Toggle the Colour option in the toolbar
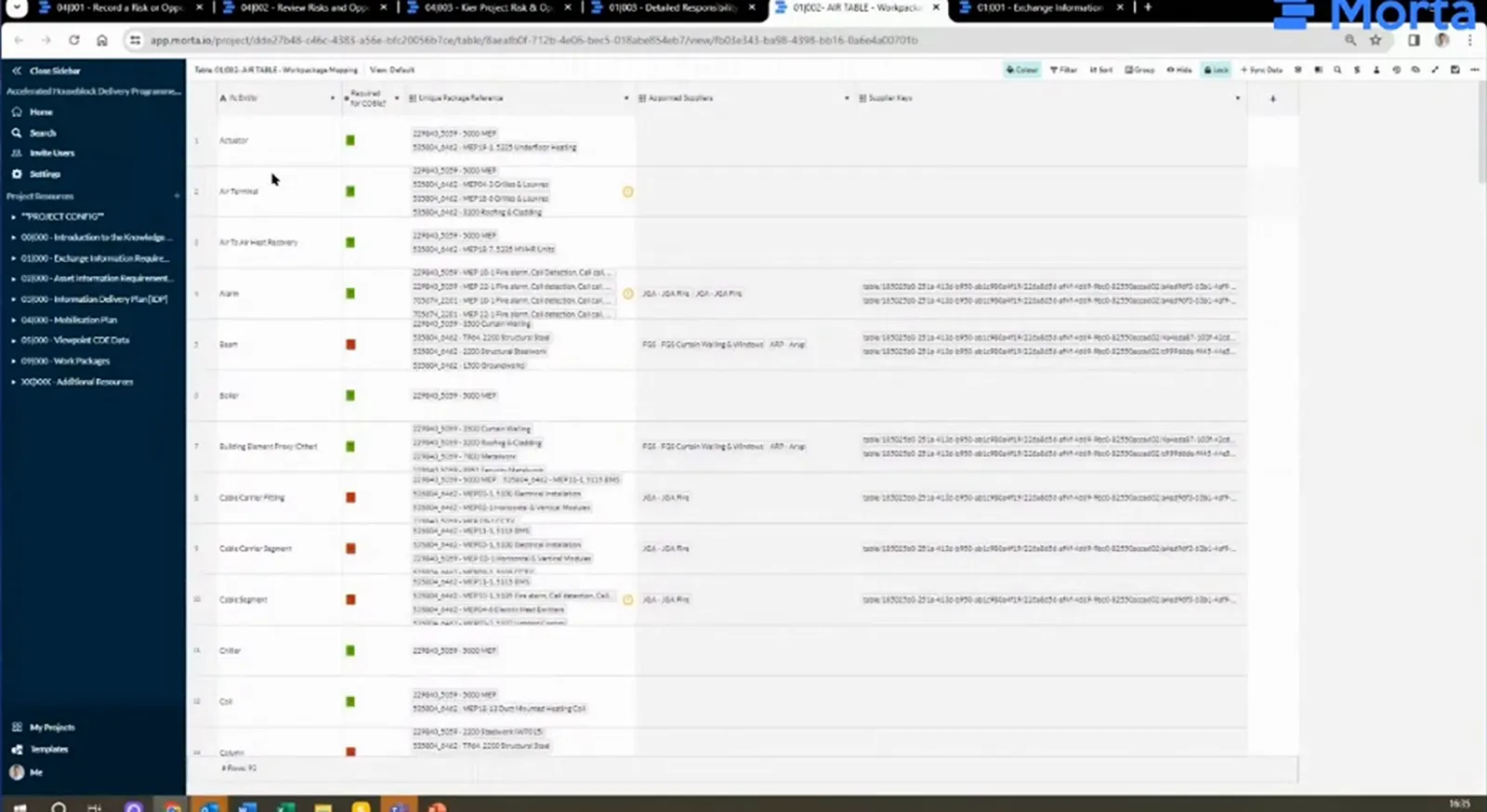This screenshot has height=812, width=1487. [1022, 70]
